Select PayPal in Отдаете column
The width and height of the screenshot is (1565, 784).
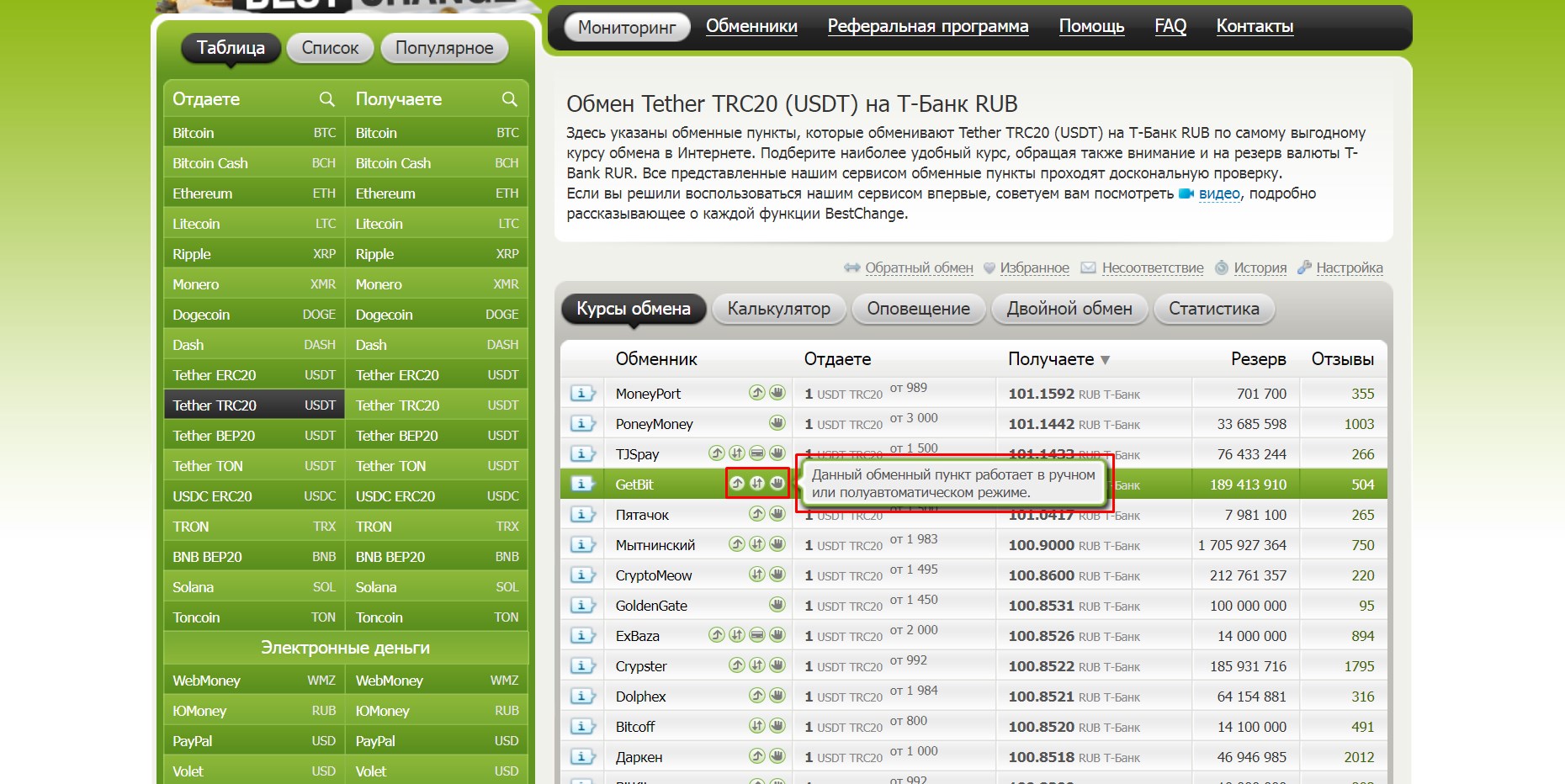click(254, 741)
